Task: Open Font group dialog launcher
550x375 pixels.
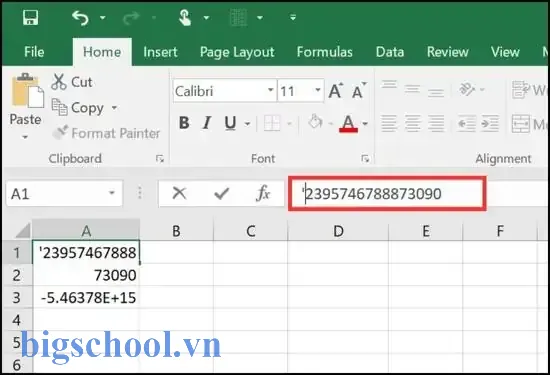Action: 365,159
